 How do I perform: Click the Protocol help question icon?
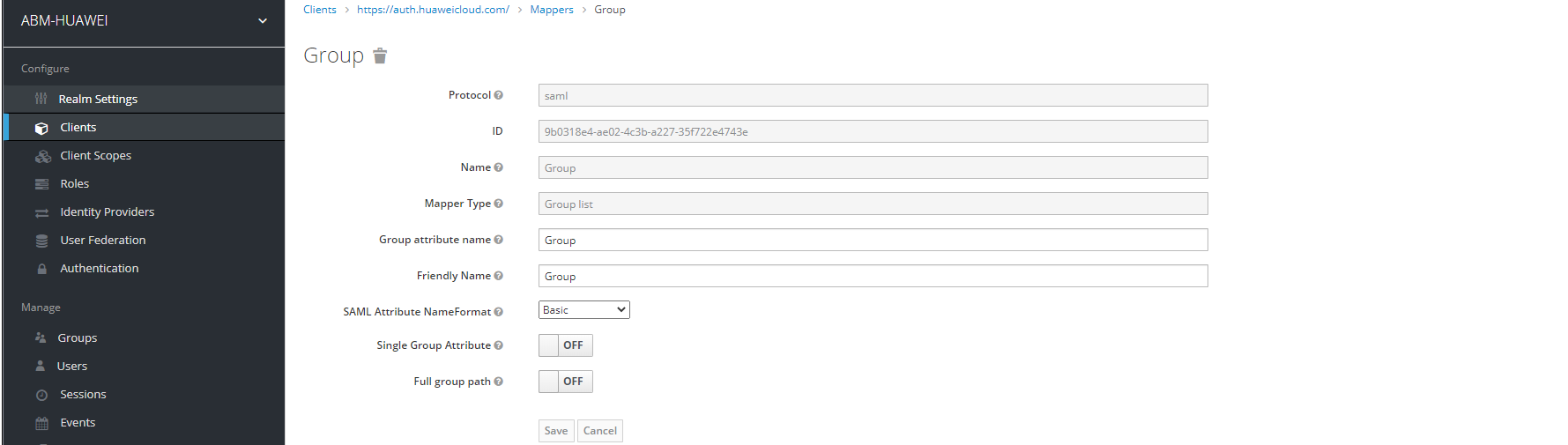(499, 95)
